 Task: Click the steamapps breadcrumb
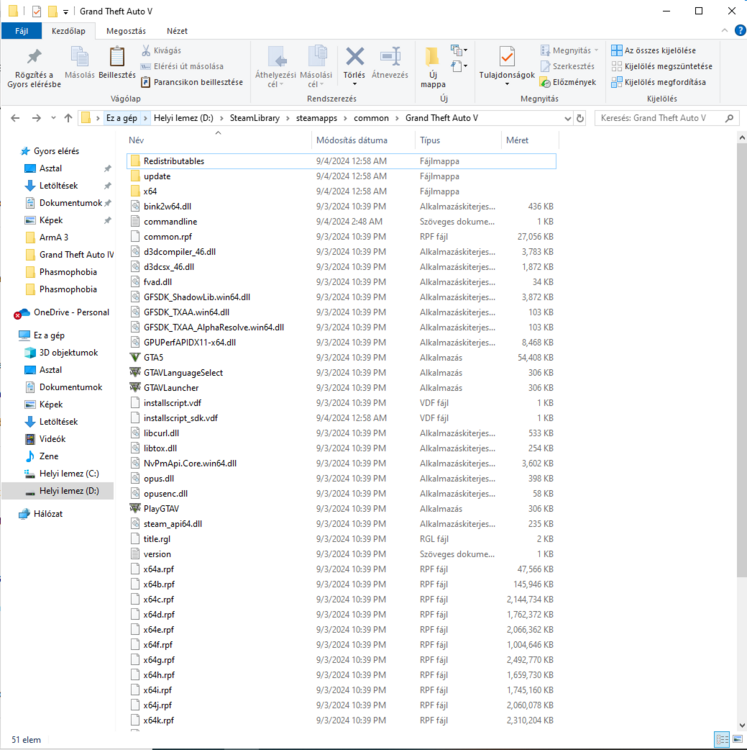(x=316, y=118)
